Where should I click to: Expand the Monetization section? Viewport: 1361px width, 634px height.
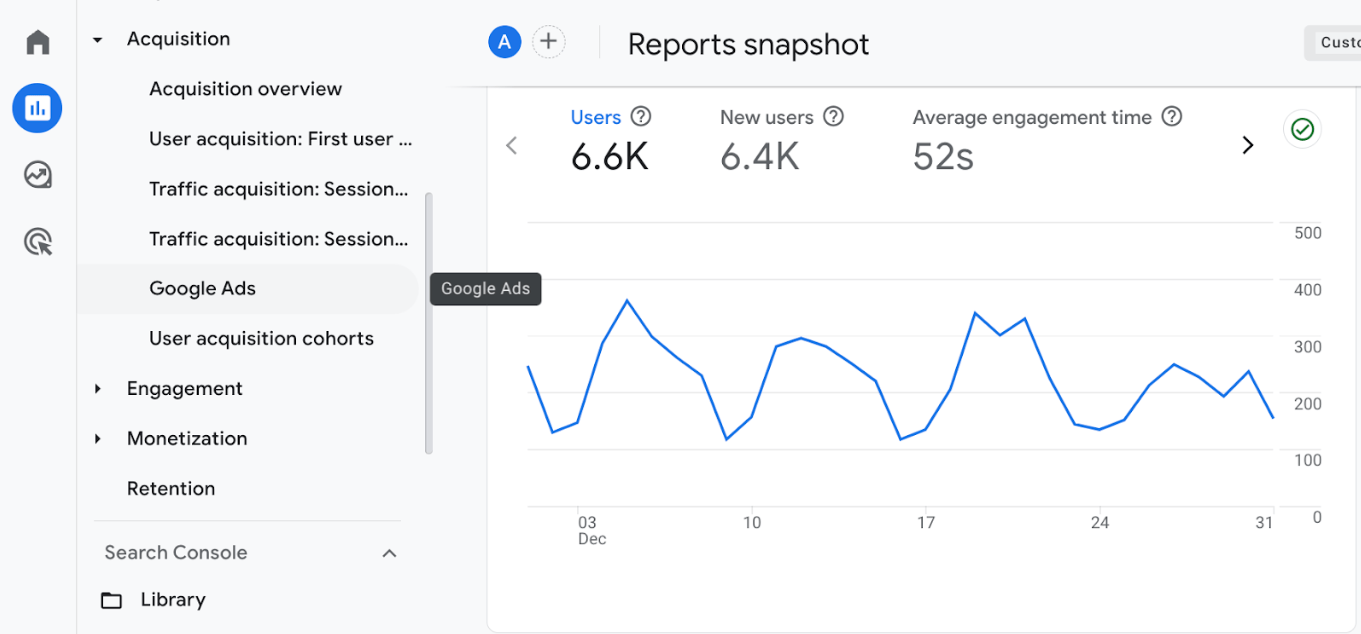pyautogui.click(x=98, y=439)
